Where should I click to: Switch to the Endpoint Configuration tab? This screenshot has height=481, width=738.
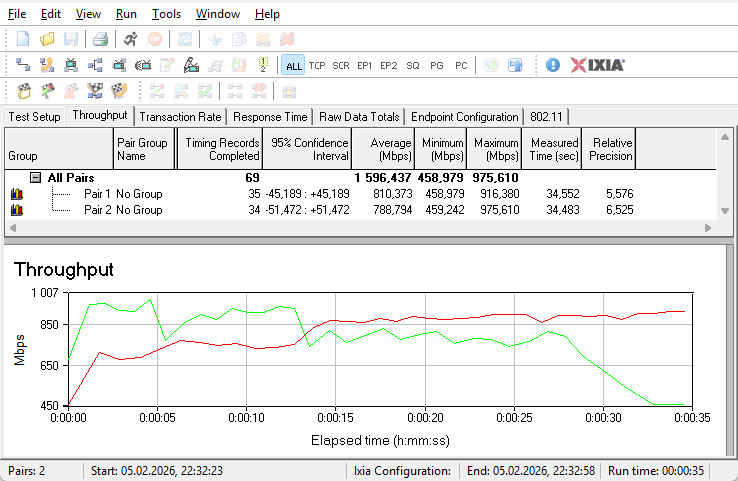(465, 117)
